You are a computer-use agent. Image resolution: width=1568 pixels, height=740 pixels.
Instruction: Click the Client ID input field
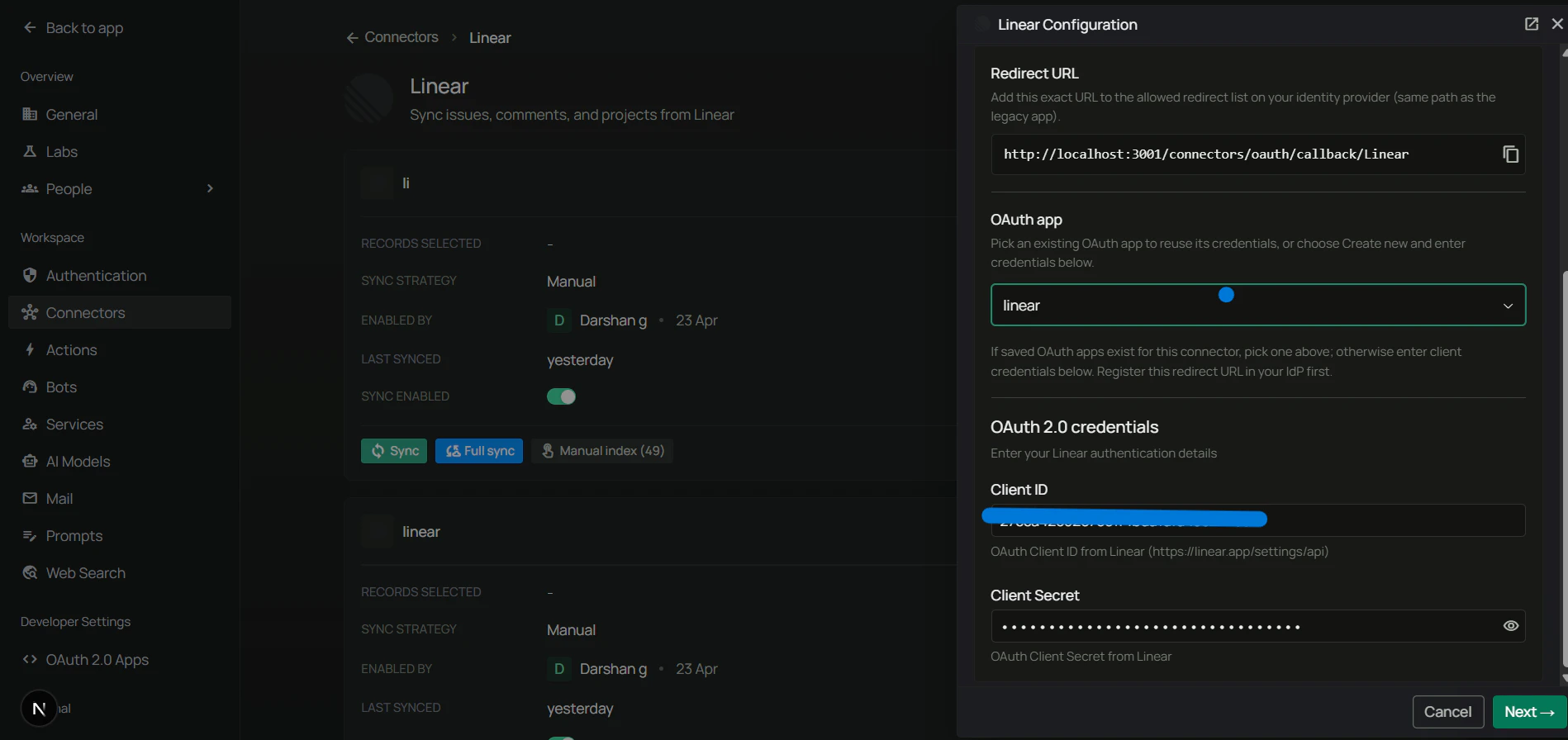1257,520
